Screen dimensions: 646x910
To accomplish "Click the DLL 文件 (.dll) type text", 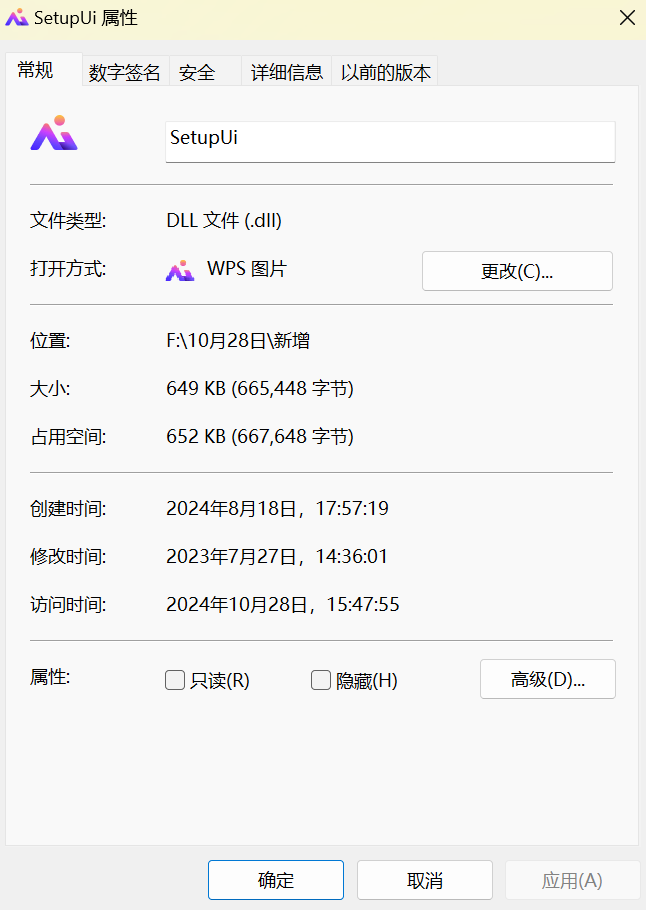I will [224, 221].
